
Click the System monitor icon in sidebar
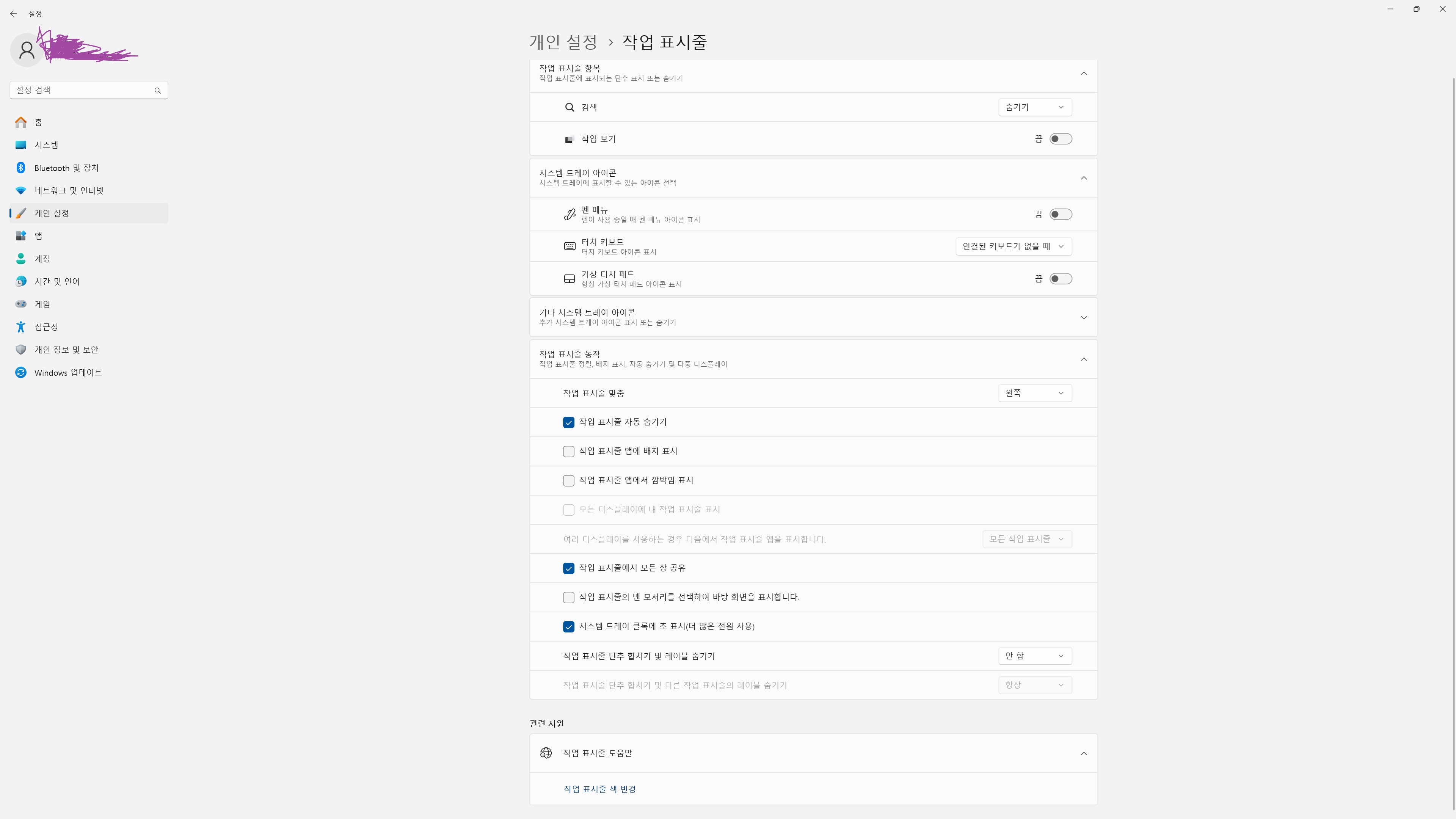[x=21, y=145]
